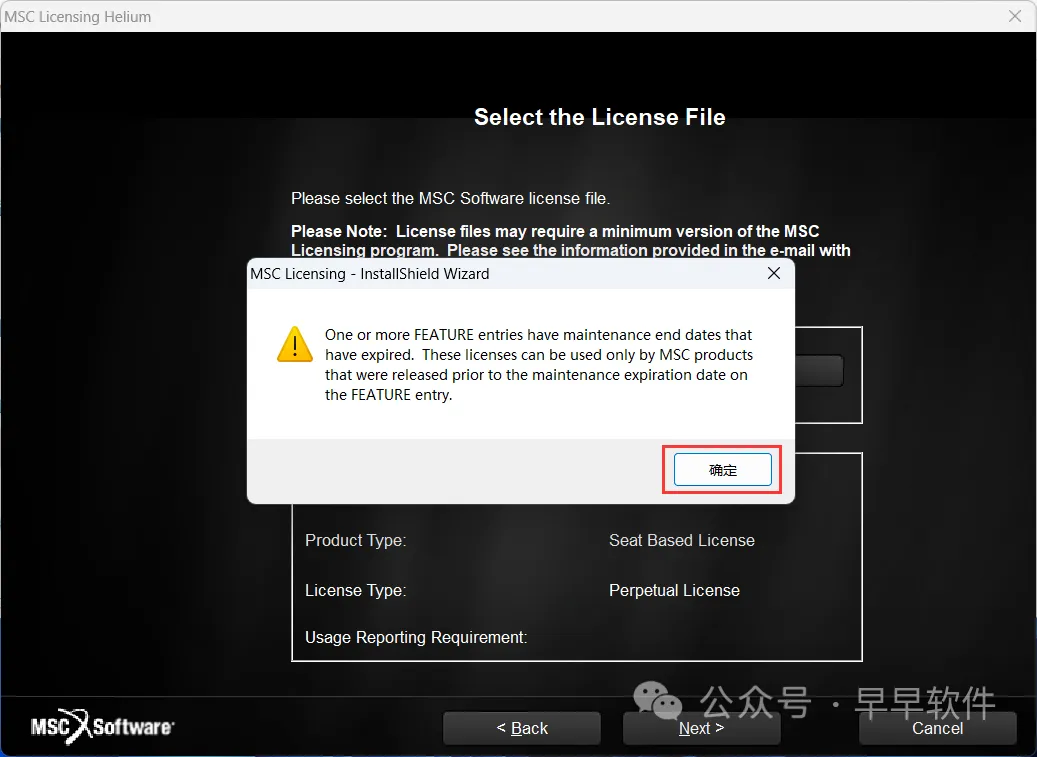Click the MSC Software logo
This screenshot has height=757, width=1037.
point(103,727)
